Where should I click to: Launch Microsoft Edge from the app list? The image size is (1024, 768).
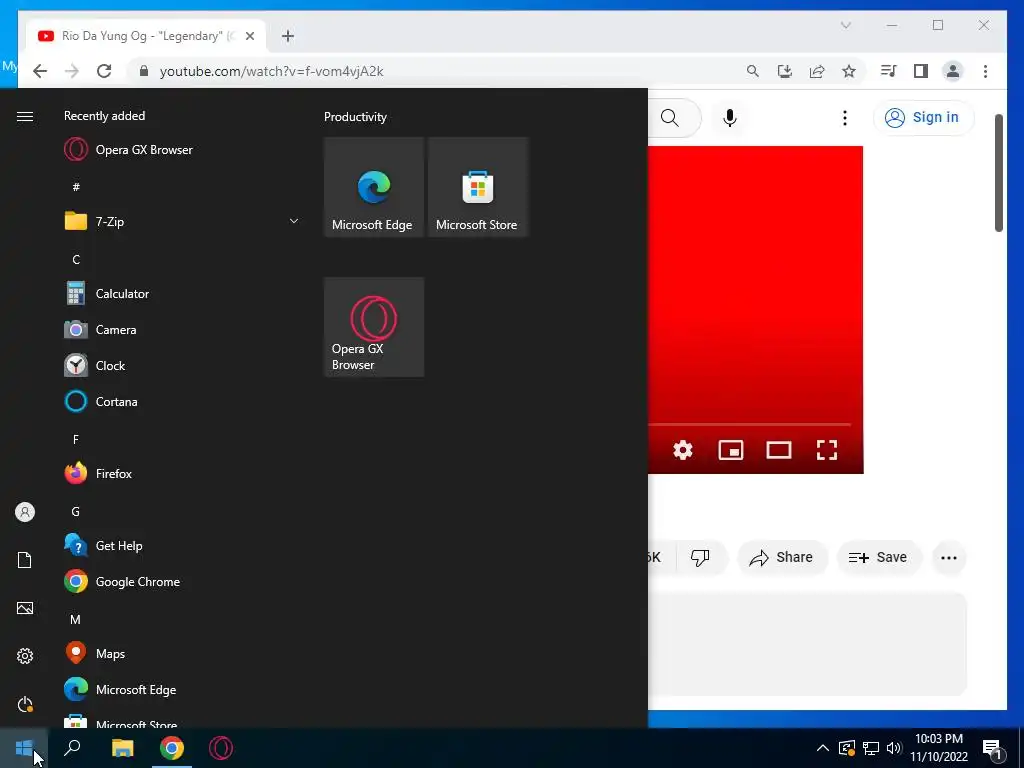tap(180, 689)
